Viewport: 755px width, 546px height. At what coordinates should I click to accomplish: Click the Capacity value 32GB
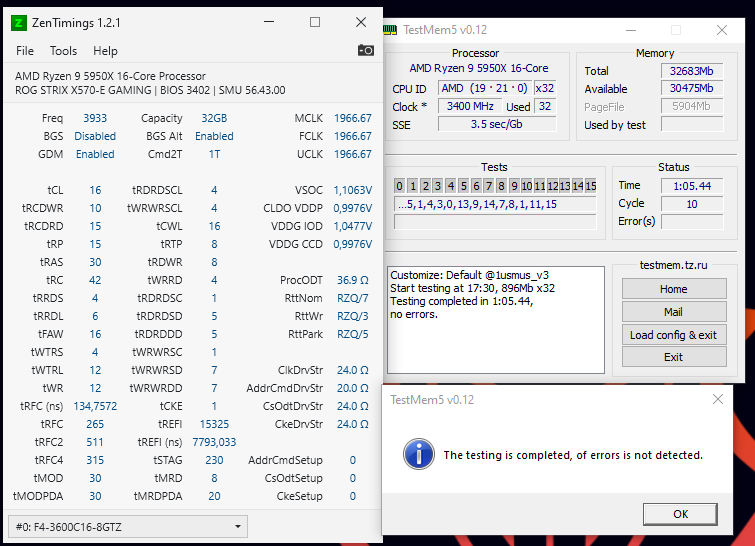[214, 118]
